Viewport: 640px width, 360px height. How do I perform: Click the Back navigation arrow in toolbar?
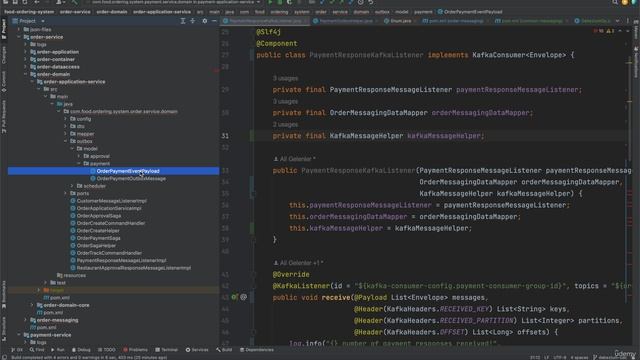pos(37,2)
